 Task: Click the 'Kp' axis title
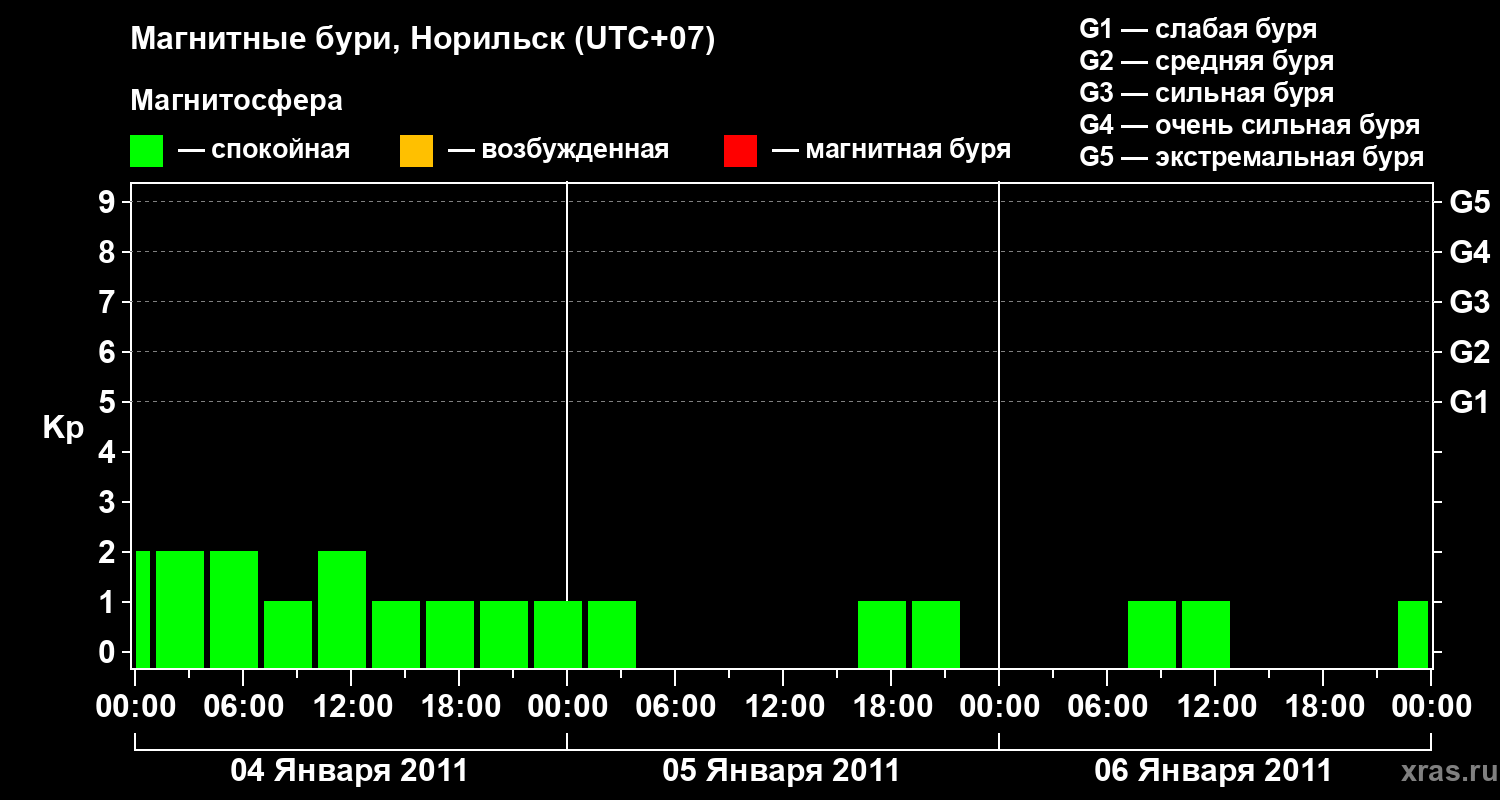(63, 428)
